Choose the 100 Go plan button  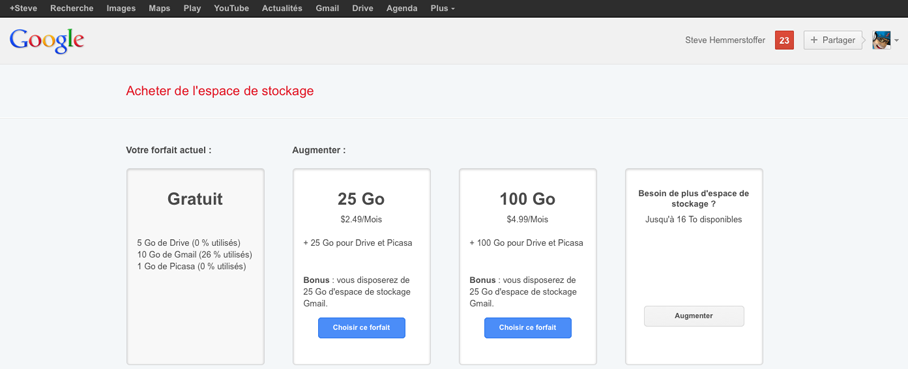(x=528, y=328)
